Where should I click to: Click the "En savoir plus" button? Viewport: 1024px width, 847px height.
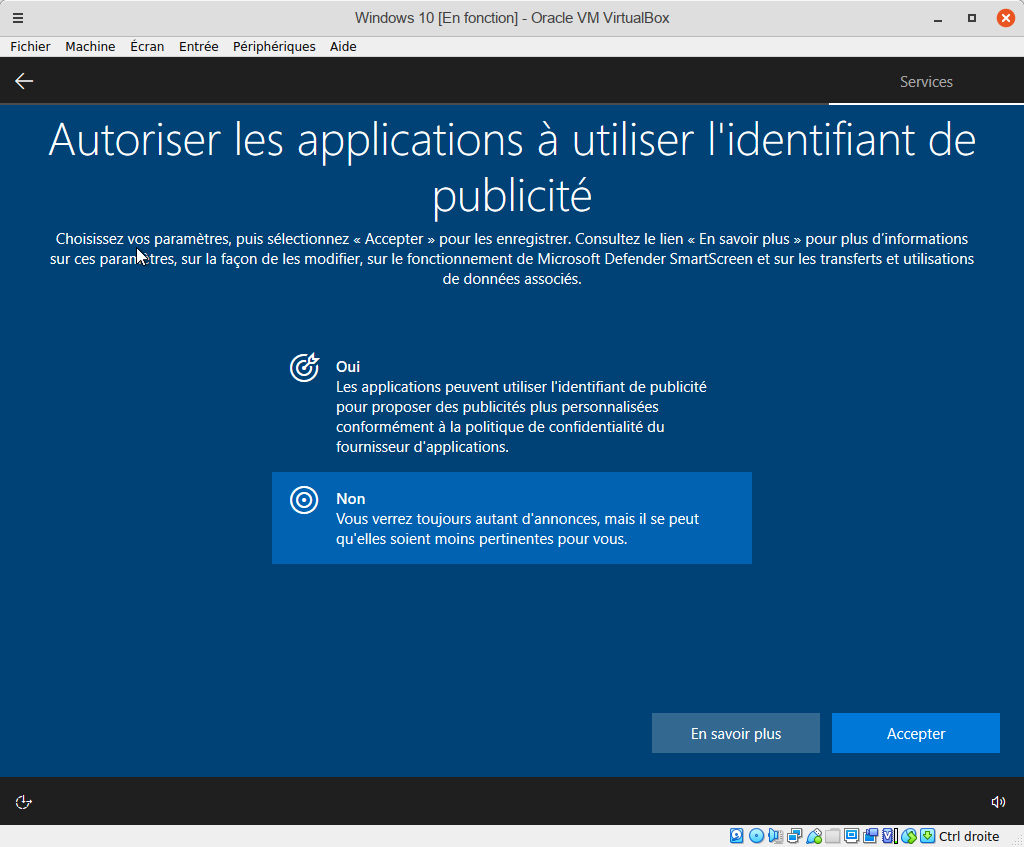tap(735, 733)
